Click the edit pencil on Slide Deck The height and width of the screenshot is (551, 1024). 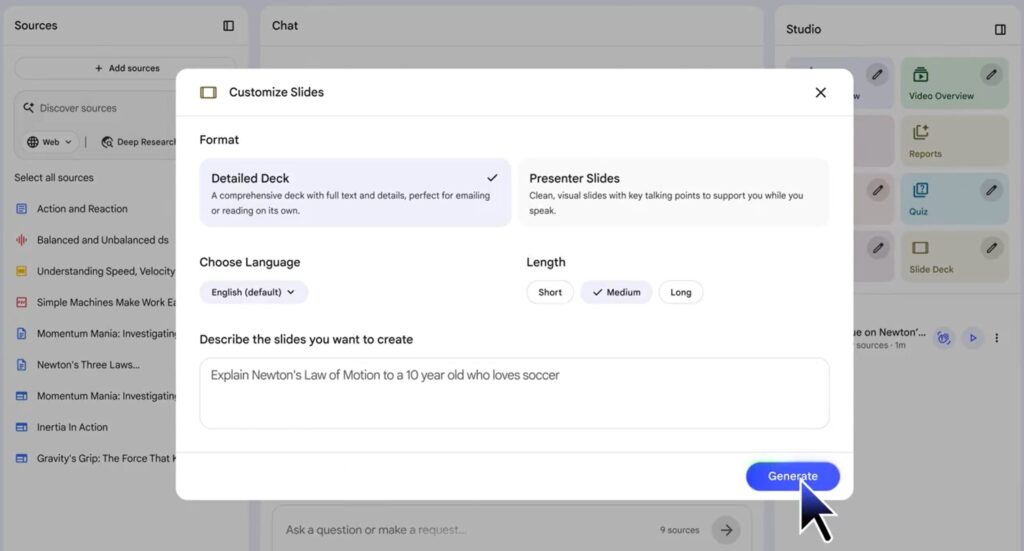[990, 247]
